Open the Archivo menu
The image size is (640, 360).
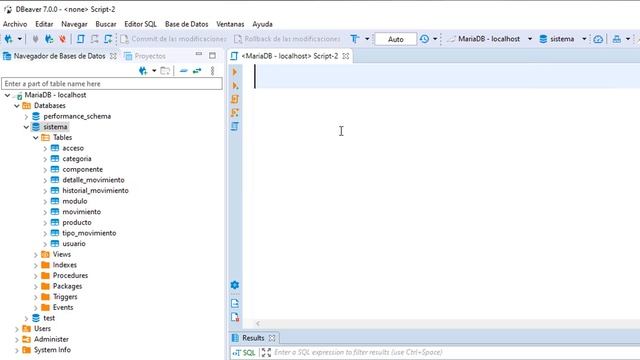coord(15,24)
